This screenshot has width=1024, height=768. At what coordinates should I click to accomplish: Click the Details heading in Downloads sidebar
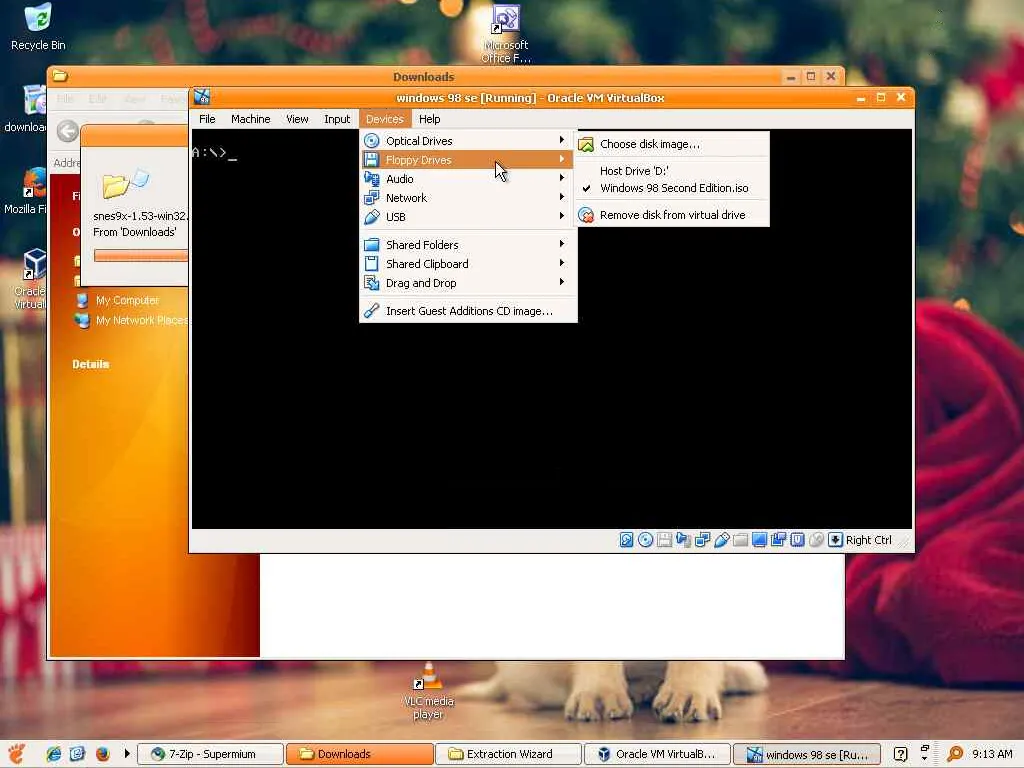point(91,364)
